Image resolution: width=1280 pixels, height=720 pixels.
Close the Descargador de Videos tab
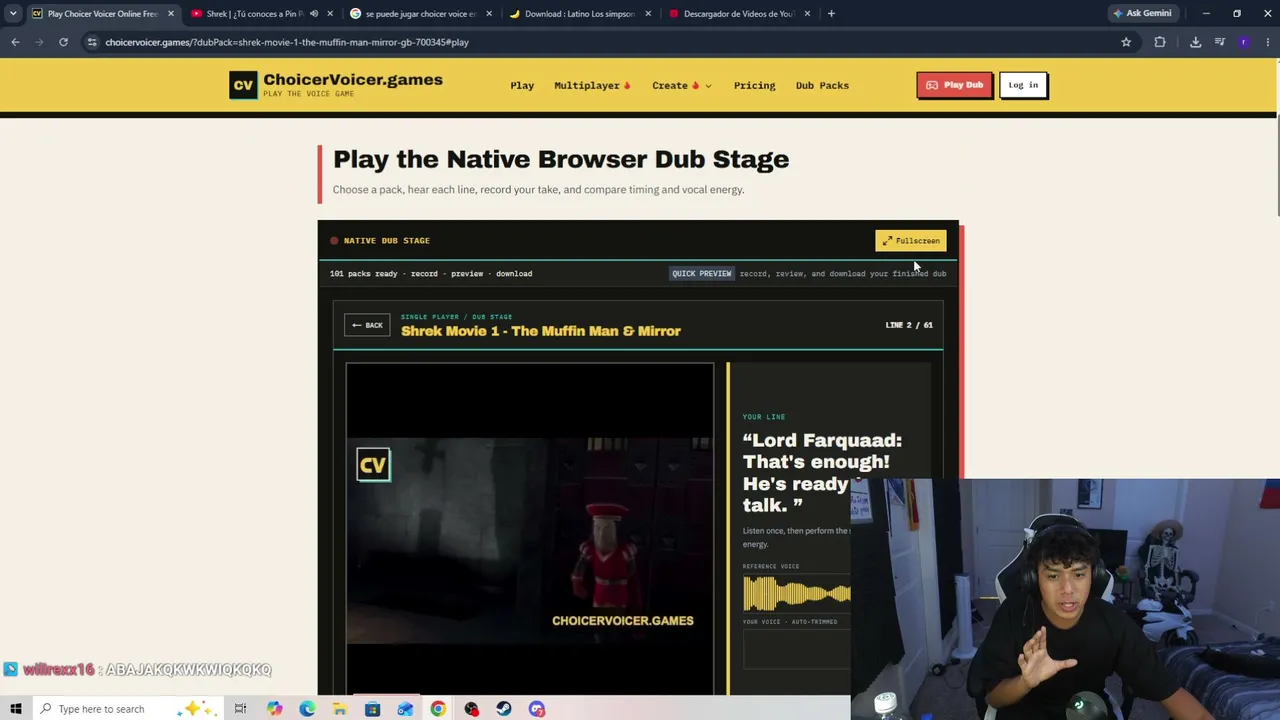(807, 14)
